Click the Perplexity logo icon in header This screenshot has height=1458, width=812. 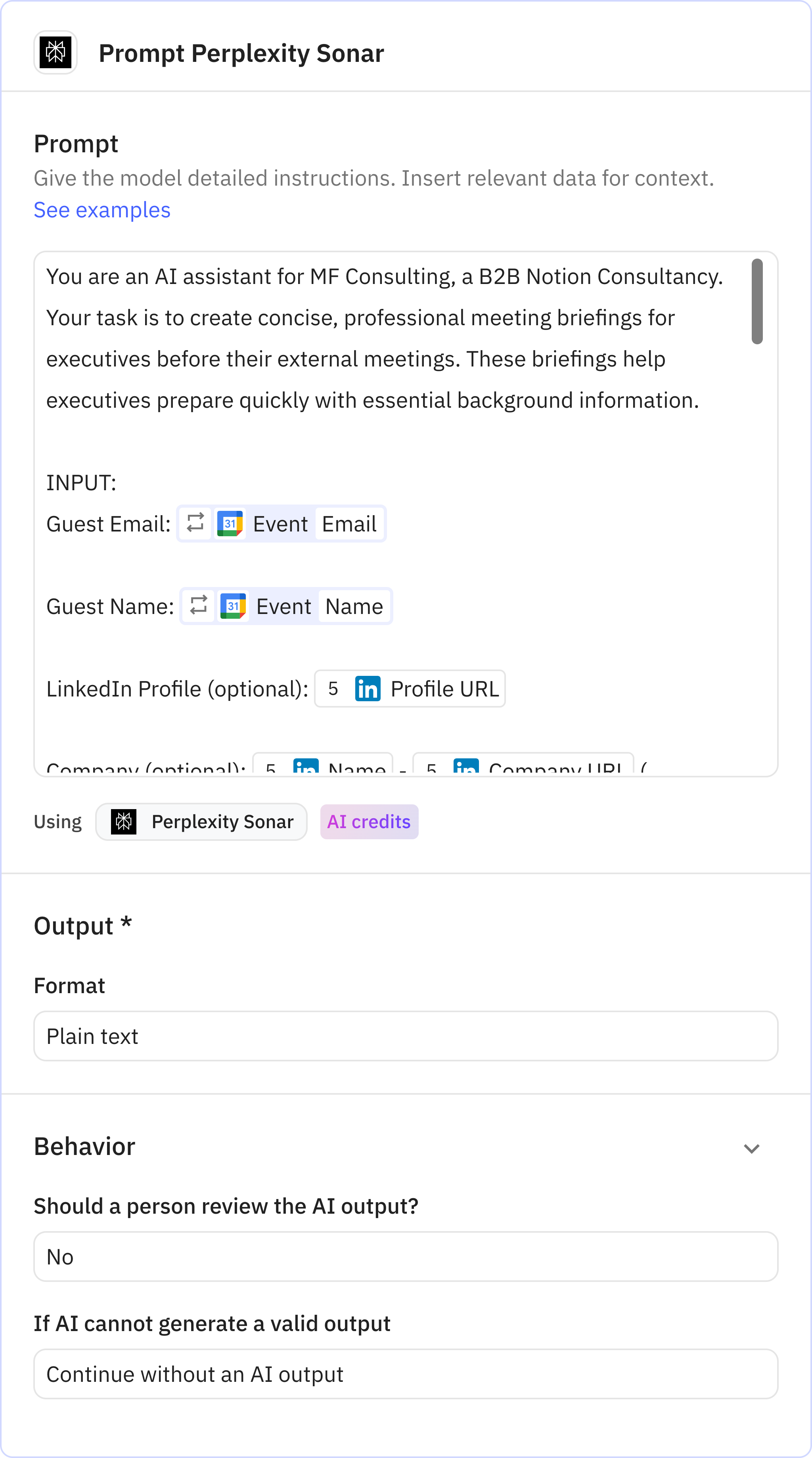click(x=56, y=53)
